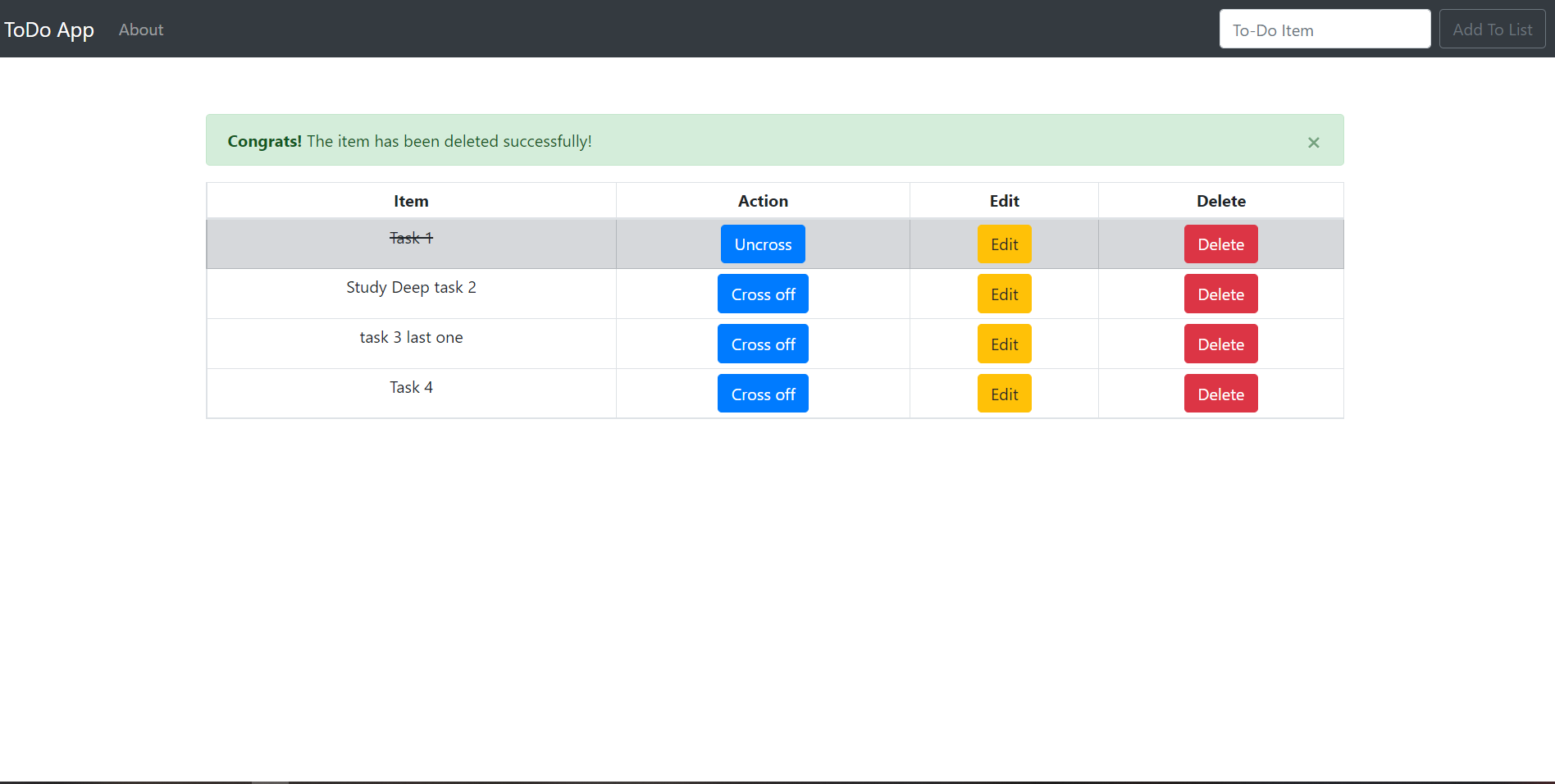
Task: Delete the Task 4 item
Action: tap(1220, 394)
